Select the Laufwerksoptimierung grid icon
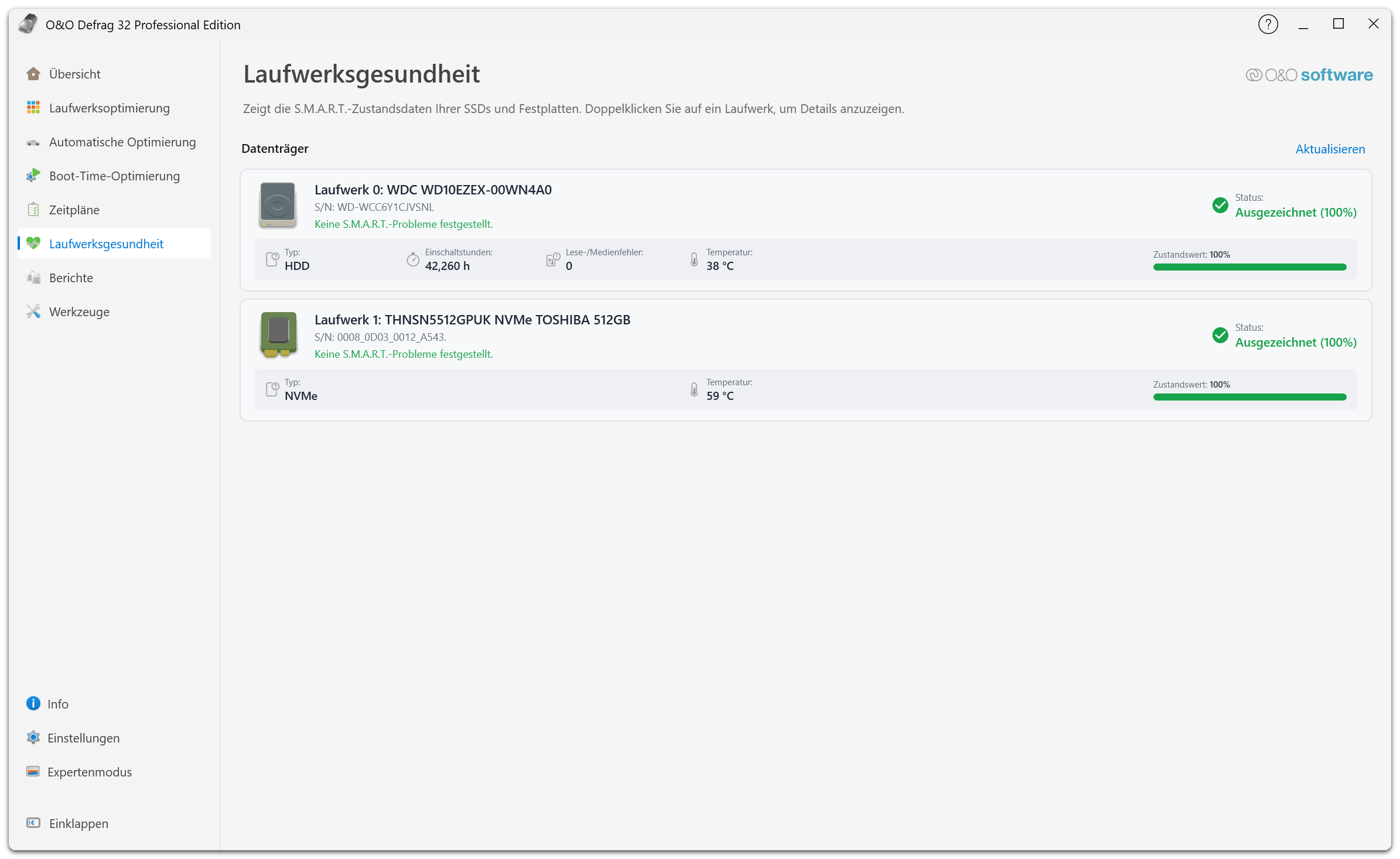 pyautogui.click(x=33, y=108)
